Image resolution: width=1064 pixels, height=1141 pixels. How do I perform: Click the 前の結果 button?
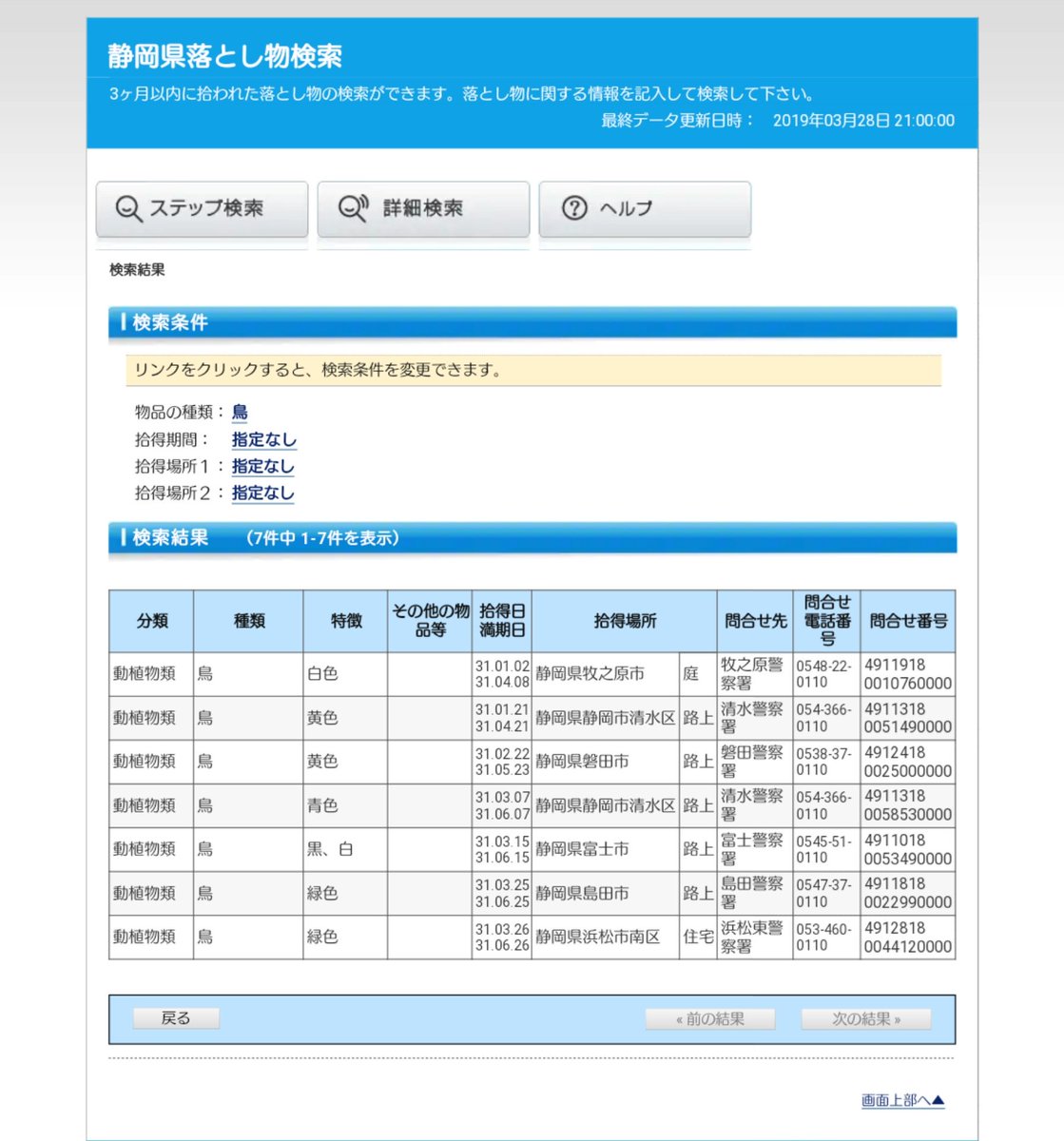point(710,1019)
